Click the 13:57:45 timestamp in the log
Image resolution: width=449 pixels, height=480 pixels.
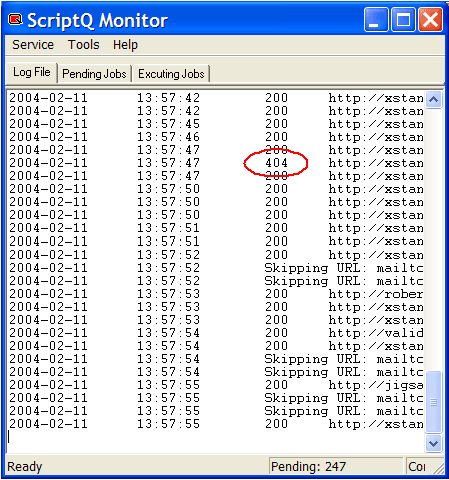pos(168,124)
